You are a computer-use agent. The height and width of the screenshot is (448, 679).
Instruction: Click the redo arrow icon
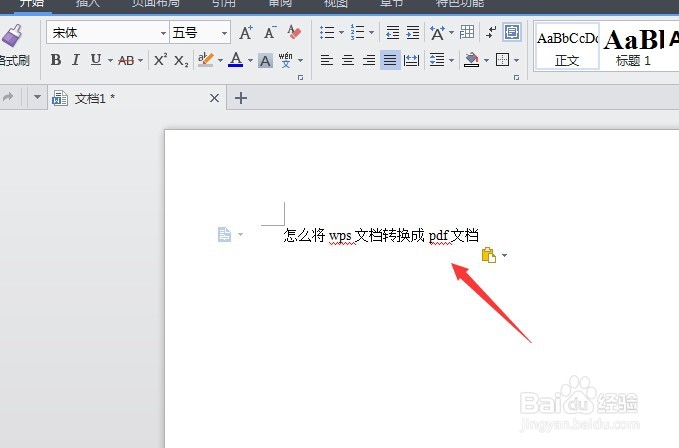pos(8,97)
